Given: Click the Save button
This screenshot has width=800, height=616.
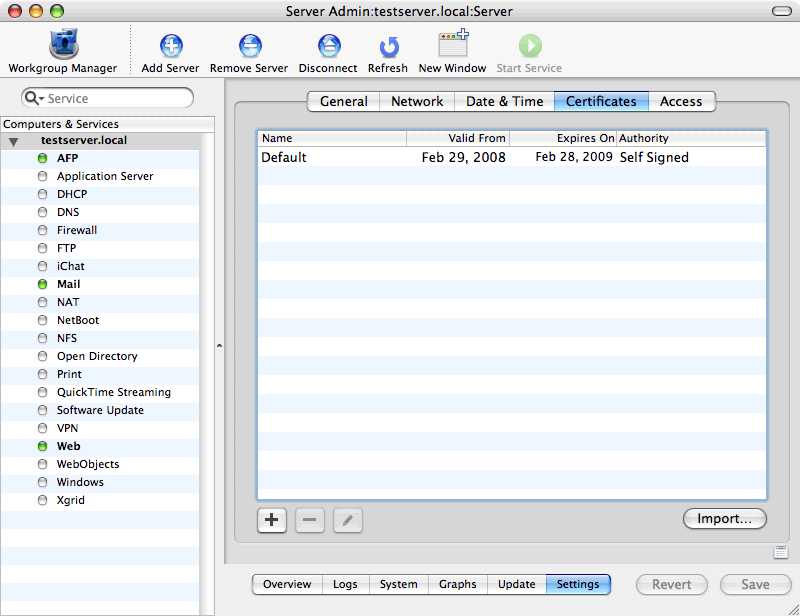Looking at the screenshot, I should [756, 584].
